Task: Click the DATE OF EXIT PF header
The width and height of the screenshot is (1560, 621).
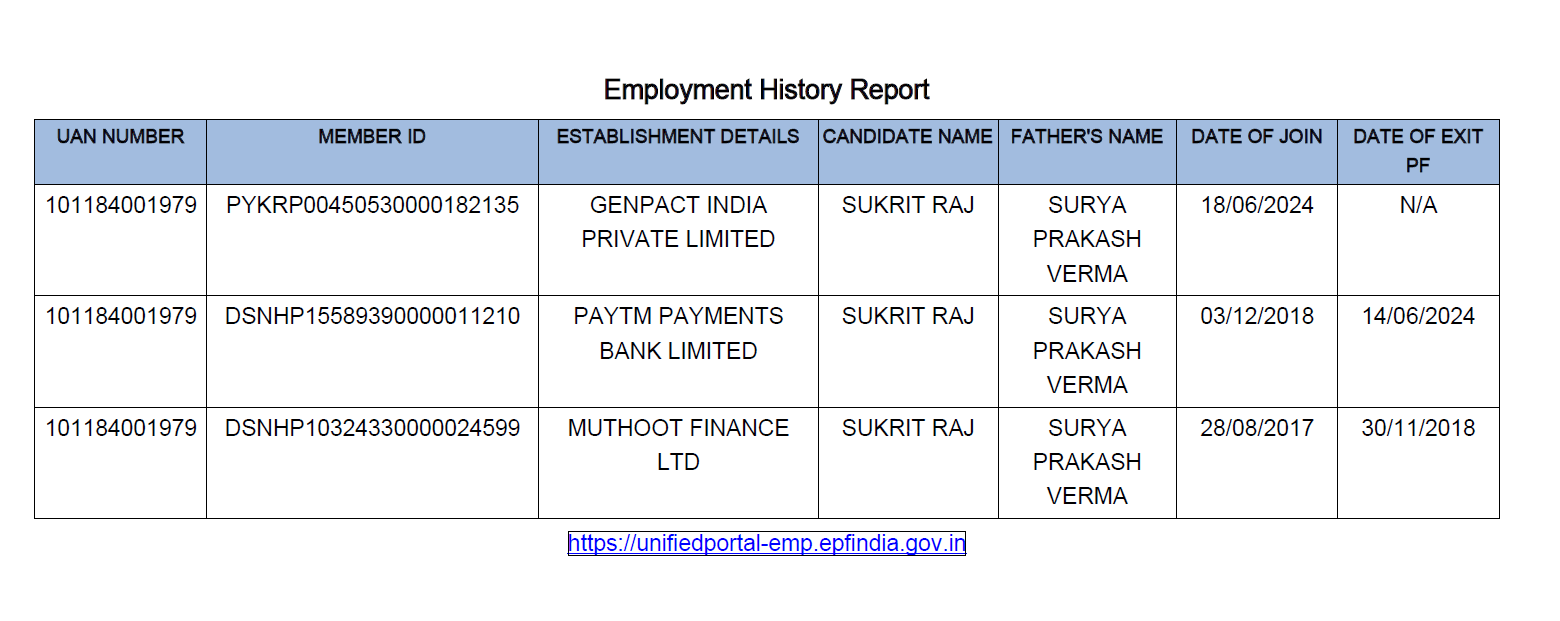Action: pos(1418,151)
